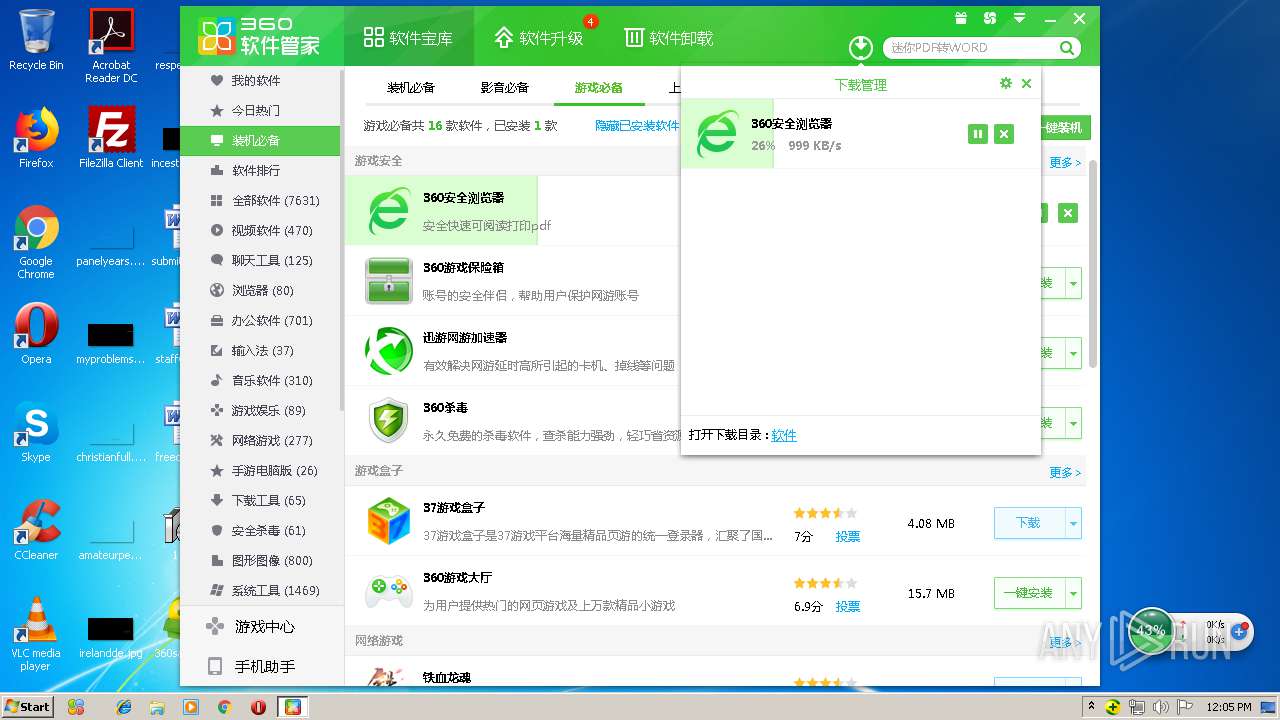Image resolution: width=1280 pixels, height=720 pixels.
Task: Expand dropdown arrow beside 360游戏大厅 一键安装
Action: tap(1073, 593)
